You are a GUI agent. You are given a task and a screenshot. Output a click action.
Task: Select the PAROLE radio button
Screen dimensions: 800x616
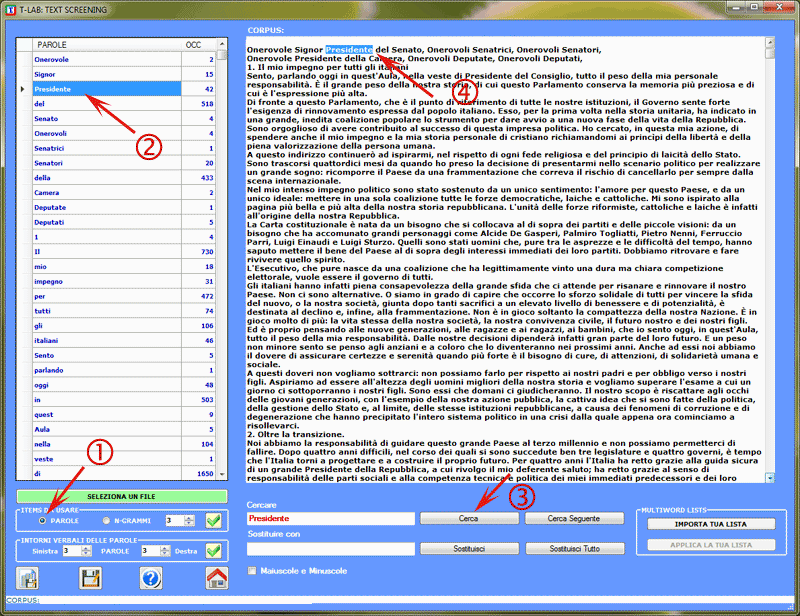click(42, 521)
